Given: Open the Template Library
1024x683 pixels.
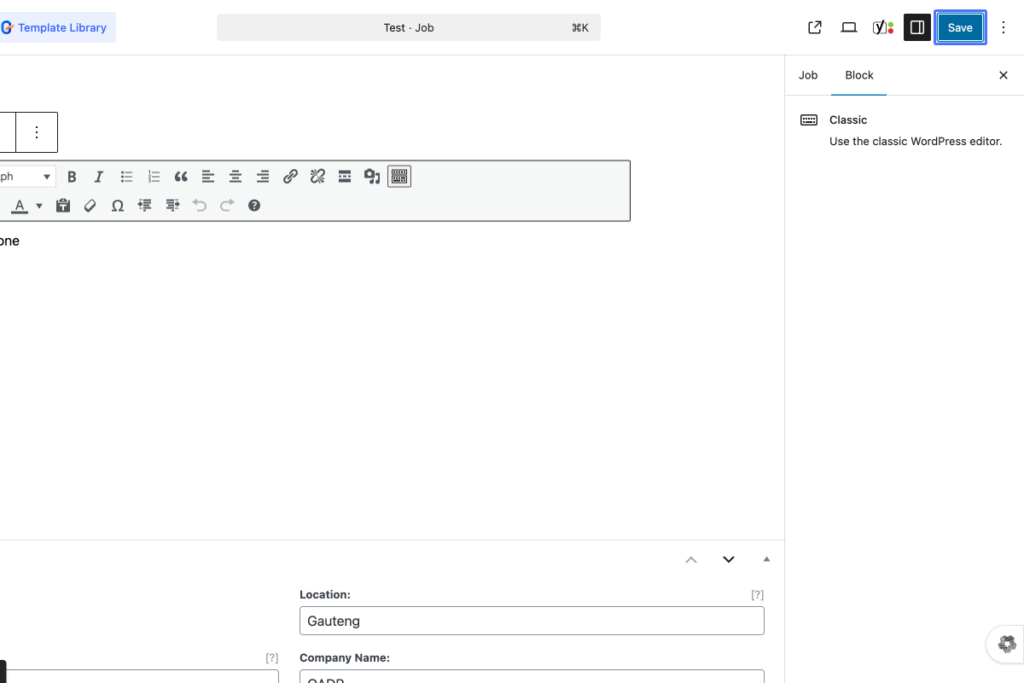Looking at the screenshot, I should click(57, 27).
